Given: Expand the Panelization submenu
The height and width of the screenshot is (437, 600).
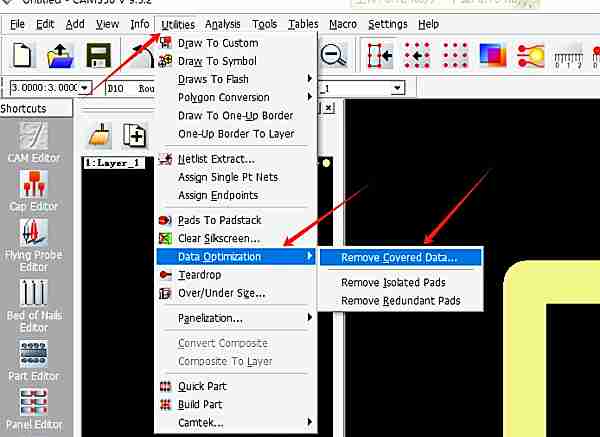Looking at the screenshot, I should pyautogui.click(x=236, y=318).
